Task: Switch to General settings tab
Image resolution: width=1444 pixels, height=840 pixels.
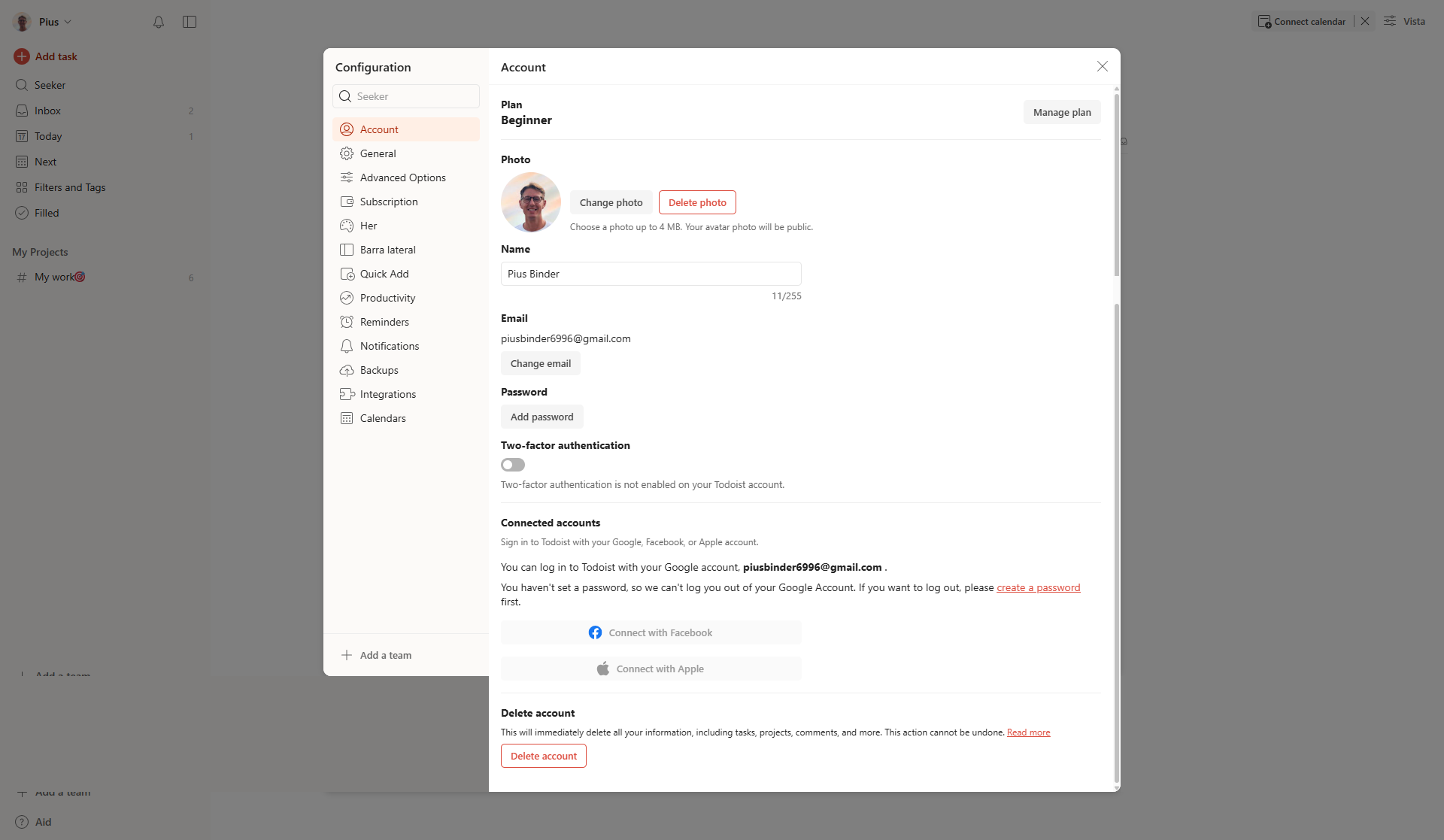Action: point(378,153)
